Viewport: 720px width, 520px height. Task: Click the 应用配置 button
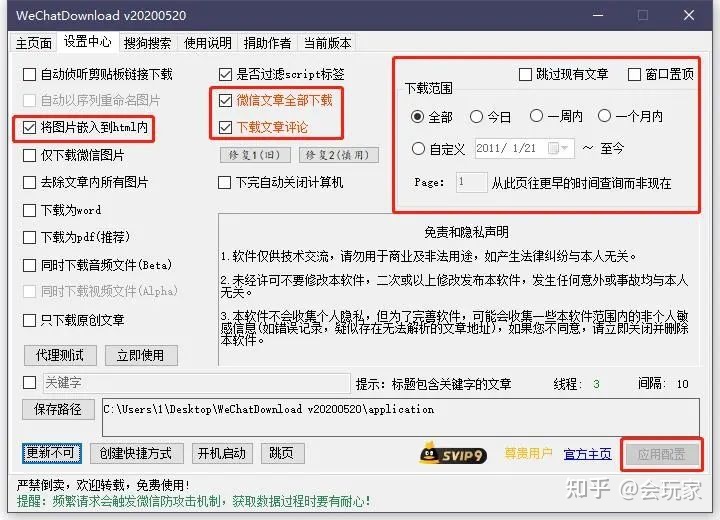pyautogui.click(x=661, y=455)
